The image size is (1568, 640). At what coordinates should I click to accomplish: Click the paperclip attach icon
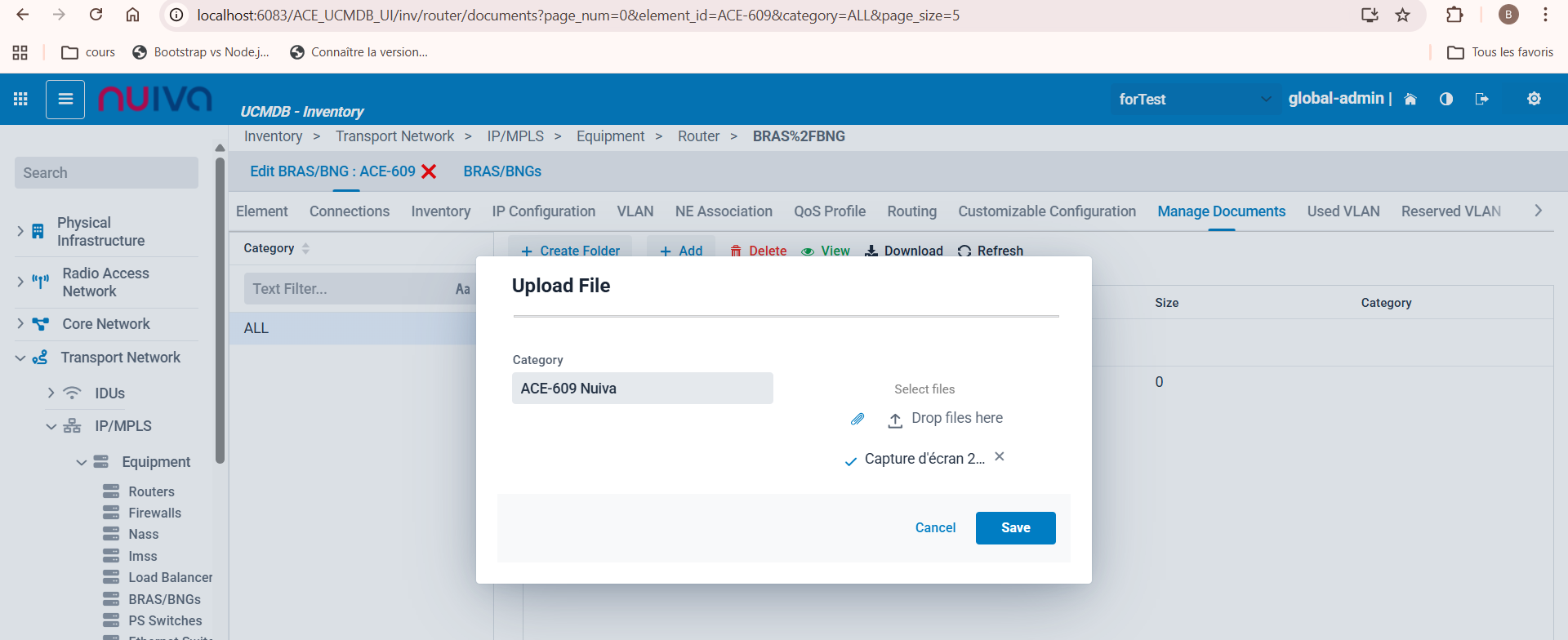coord(857,419)
